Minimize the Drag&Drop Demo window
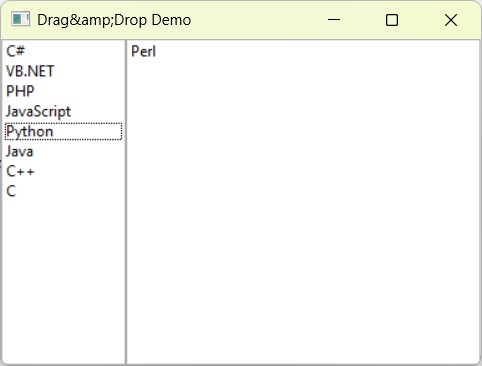This screenshot has height=366, width=482. [x=334, y=20]
